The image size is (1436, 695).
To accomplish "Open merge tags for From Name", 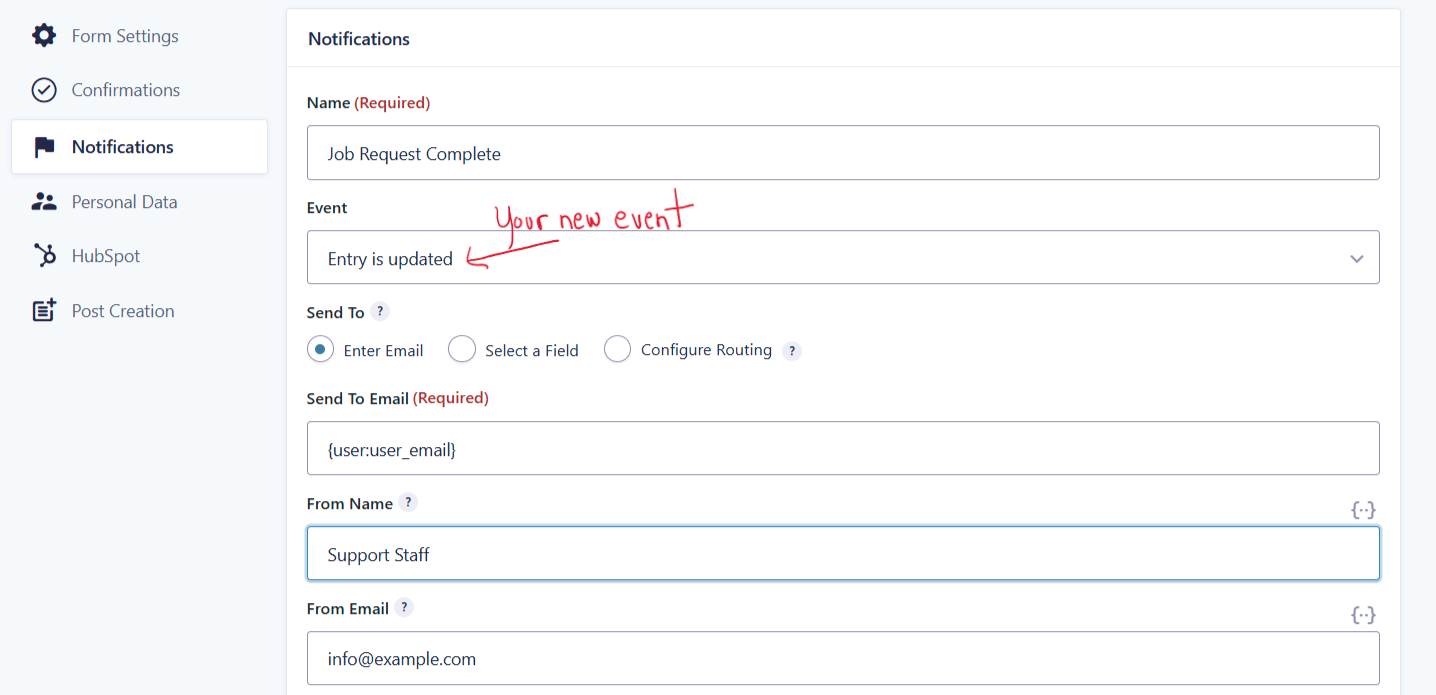I will 1363,510.
